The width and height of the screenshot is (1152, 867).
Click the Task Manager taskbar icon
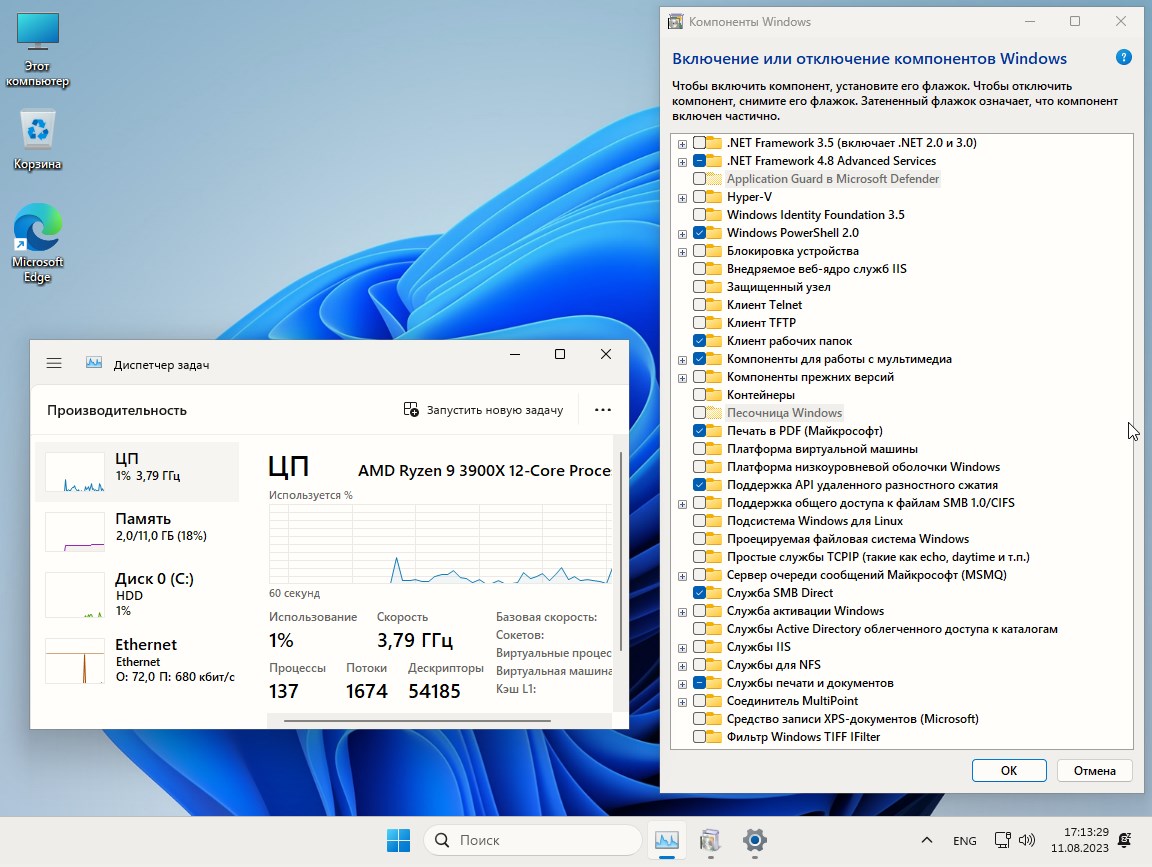click(x=666, y=840)
